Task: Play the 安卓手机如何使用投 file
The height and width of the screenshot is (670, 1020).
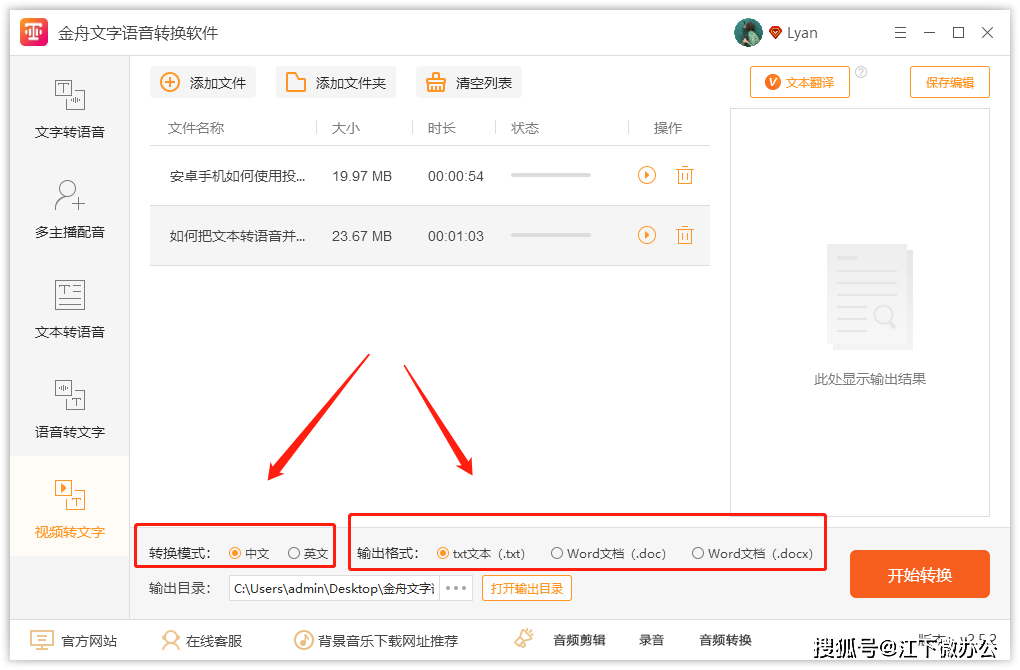Action: 647,175
